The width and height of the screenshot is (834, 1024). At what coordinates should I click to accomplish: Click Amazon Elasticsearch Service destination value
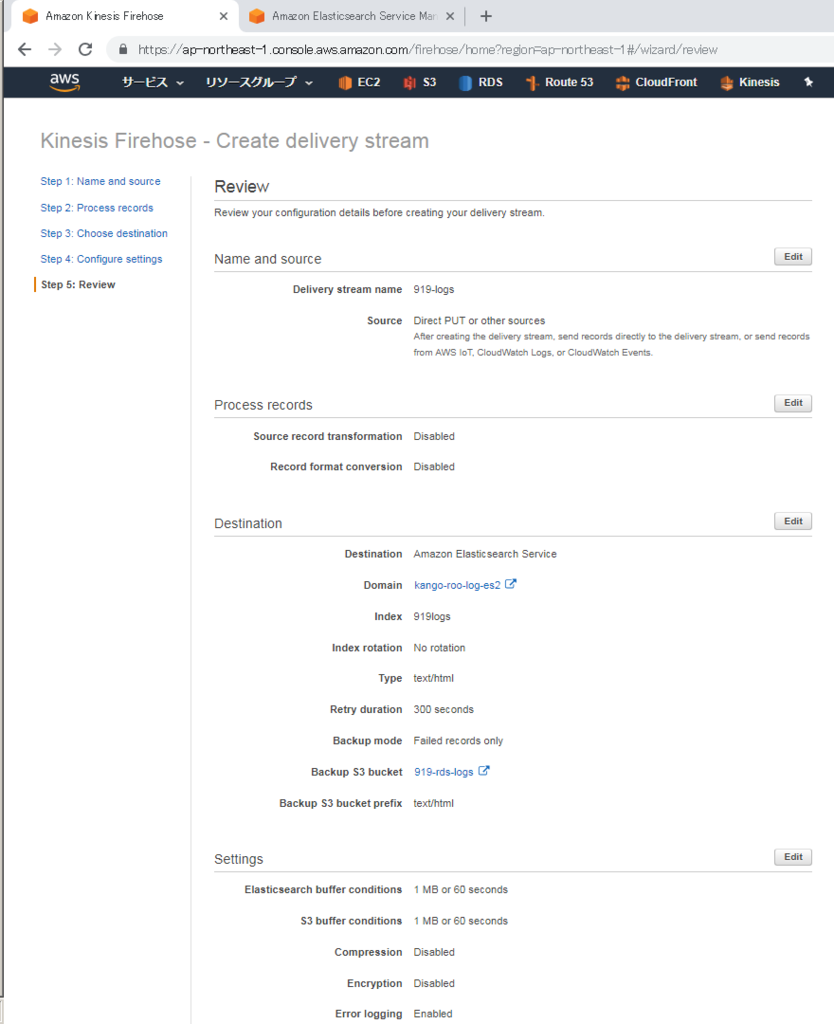pyautogui.click(x=485, y=554)
